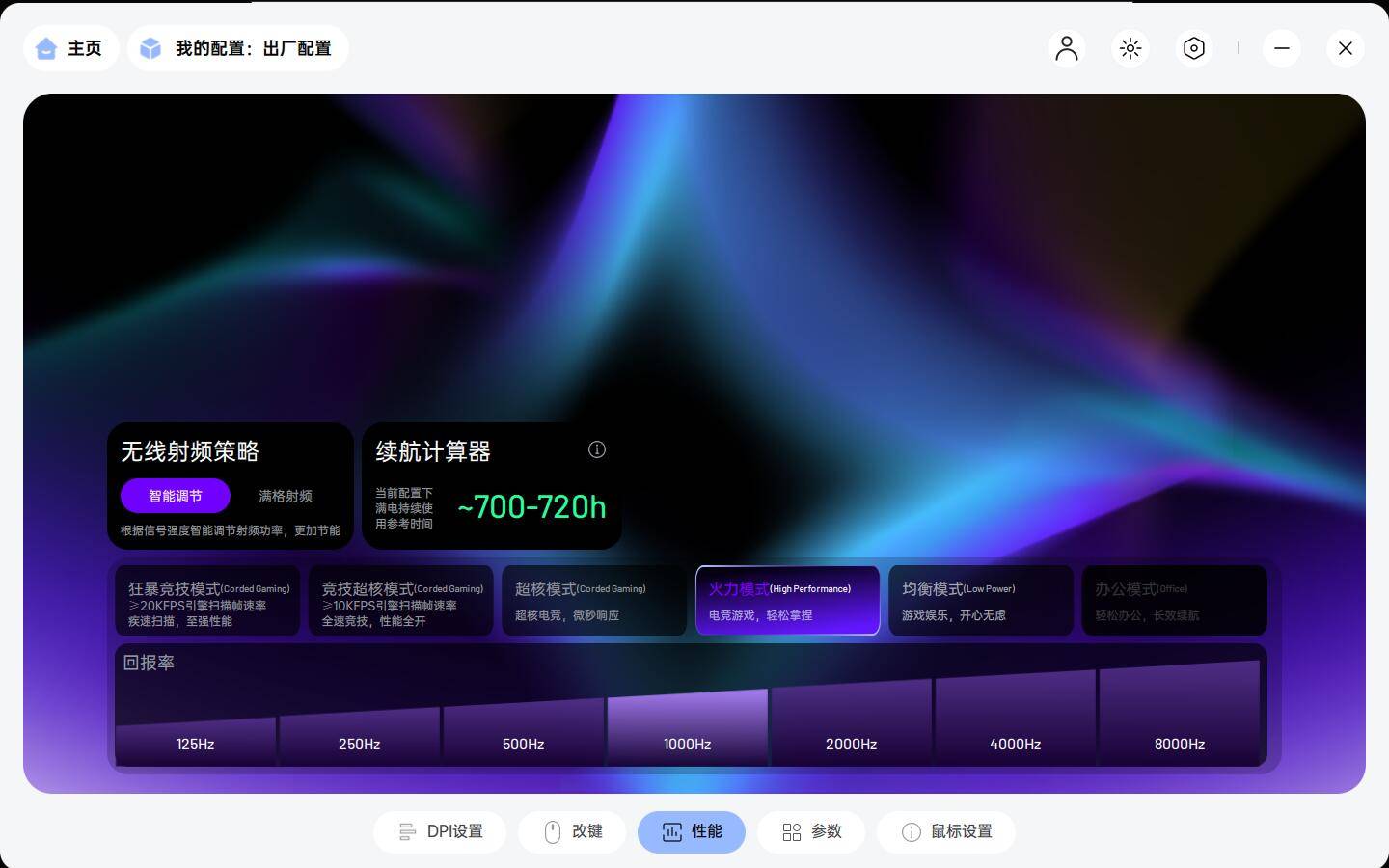The width and height of the screenshot is (1389, 868).
Task: Select 智能调节 RF strategy
Action: click(x=175, y=496)
